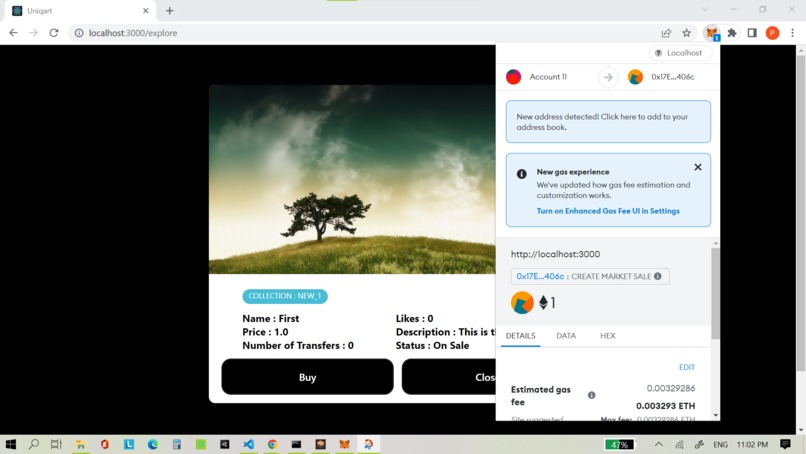Screen dimensions: 806x454
Task: Switch to the HEX tab
Action: pyautogui.click(x=608, y=336)
